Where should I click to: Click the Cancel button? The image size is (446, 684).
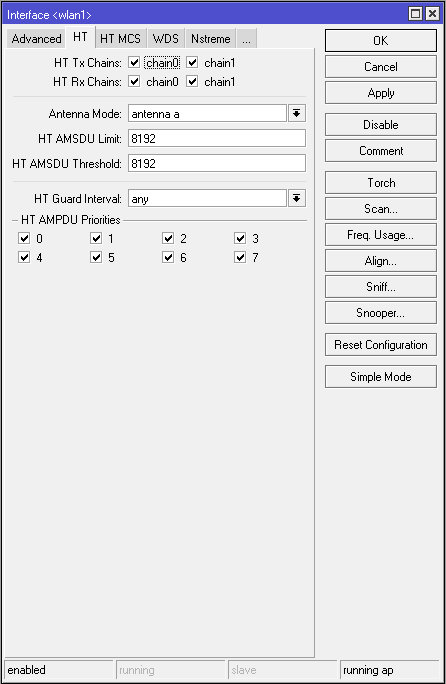coord(381,67)
